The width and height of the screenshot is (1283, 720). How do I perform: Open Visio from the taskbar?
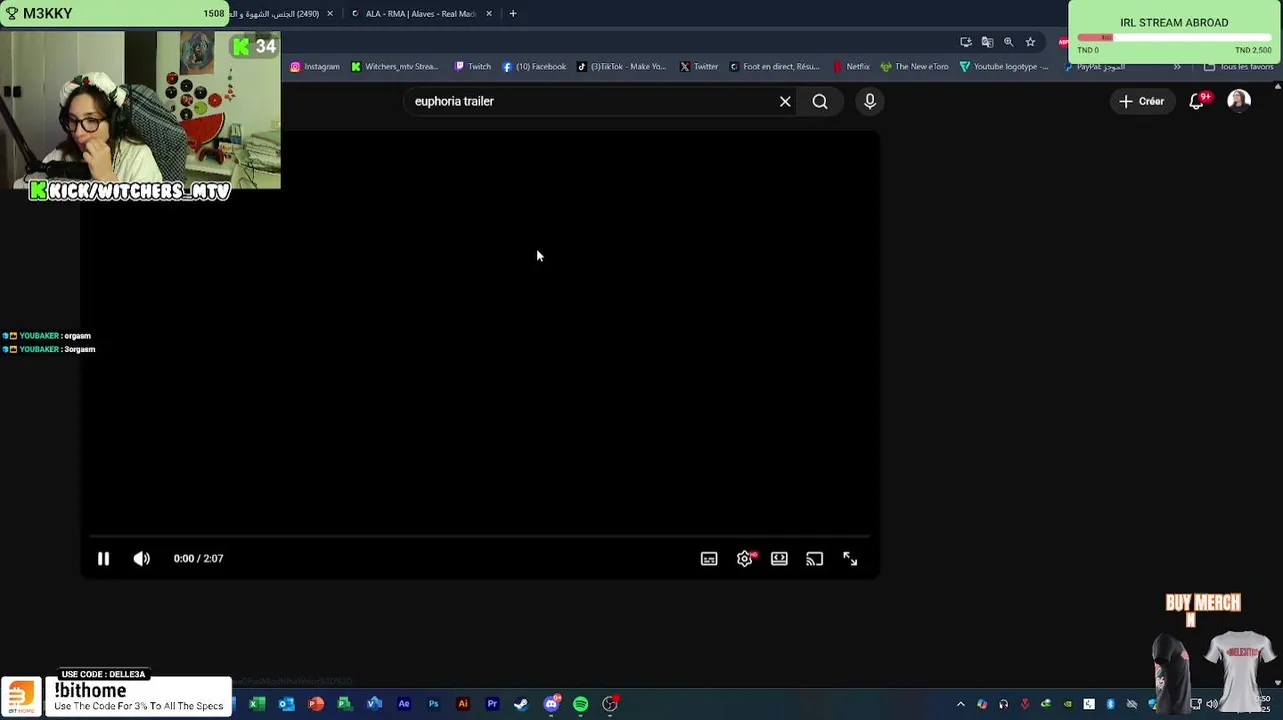(x=374, y=704)
